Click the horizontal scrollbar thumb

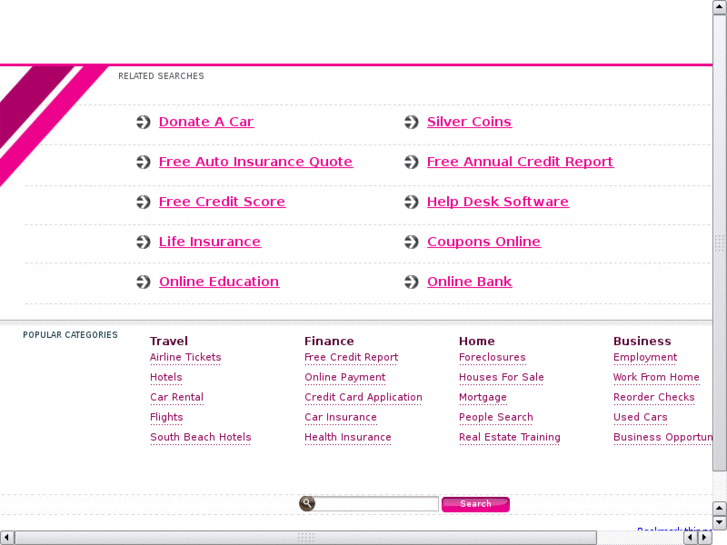point(306,538)
